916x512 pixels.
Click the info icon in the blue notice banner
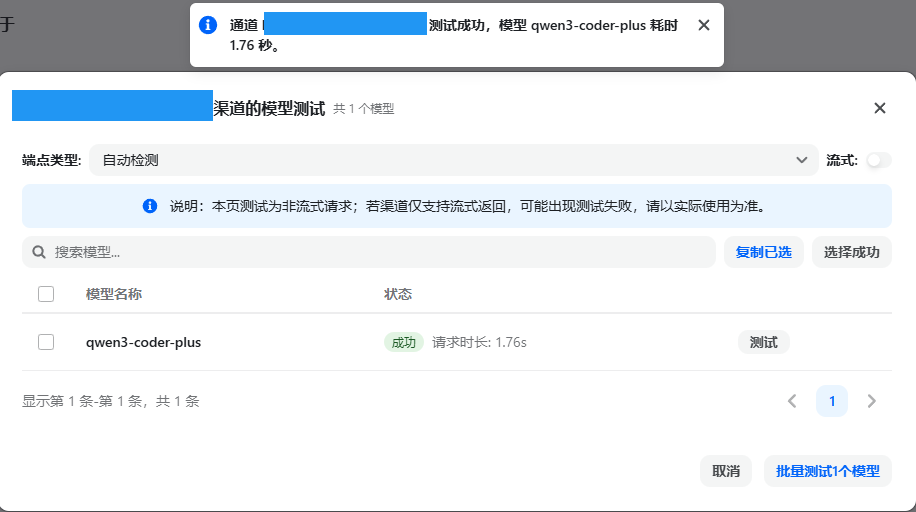pyautogui.click(x=150, y=206)
